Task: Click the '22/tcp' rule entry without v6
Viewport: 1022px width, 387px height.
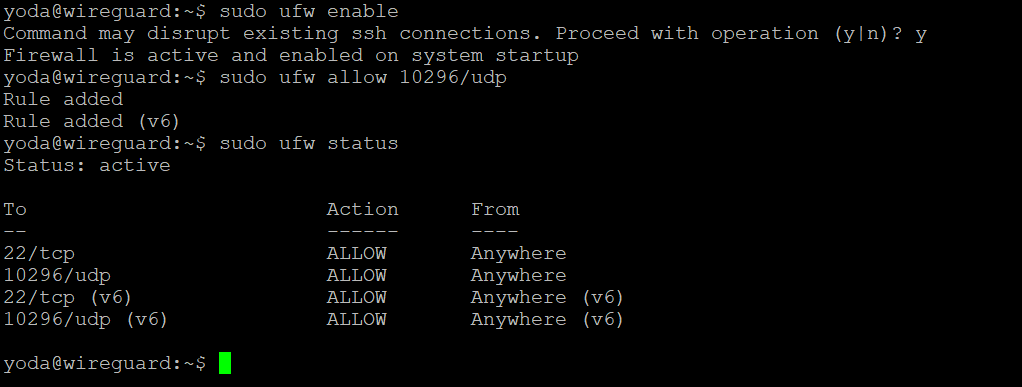Action: point(39,253)
